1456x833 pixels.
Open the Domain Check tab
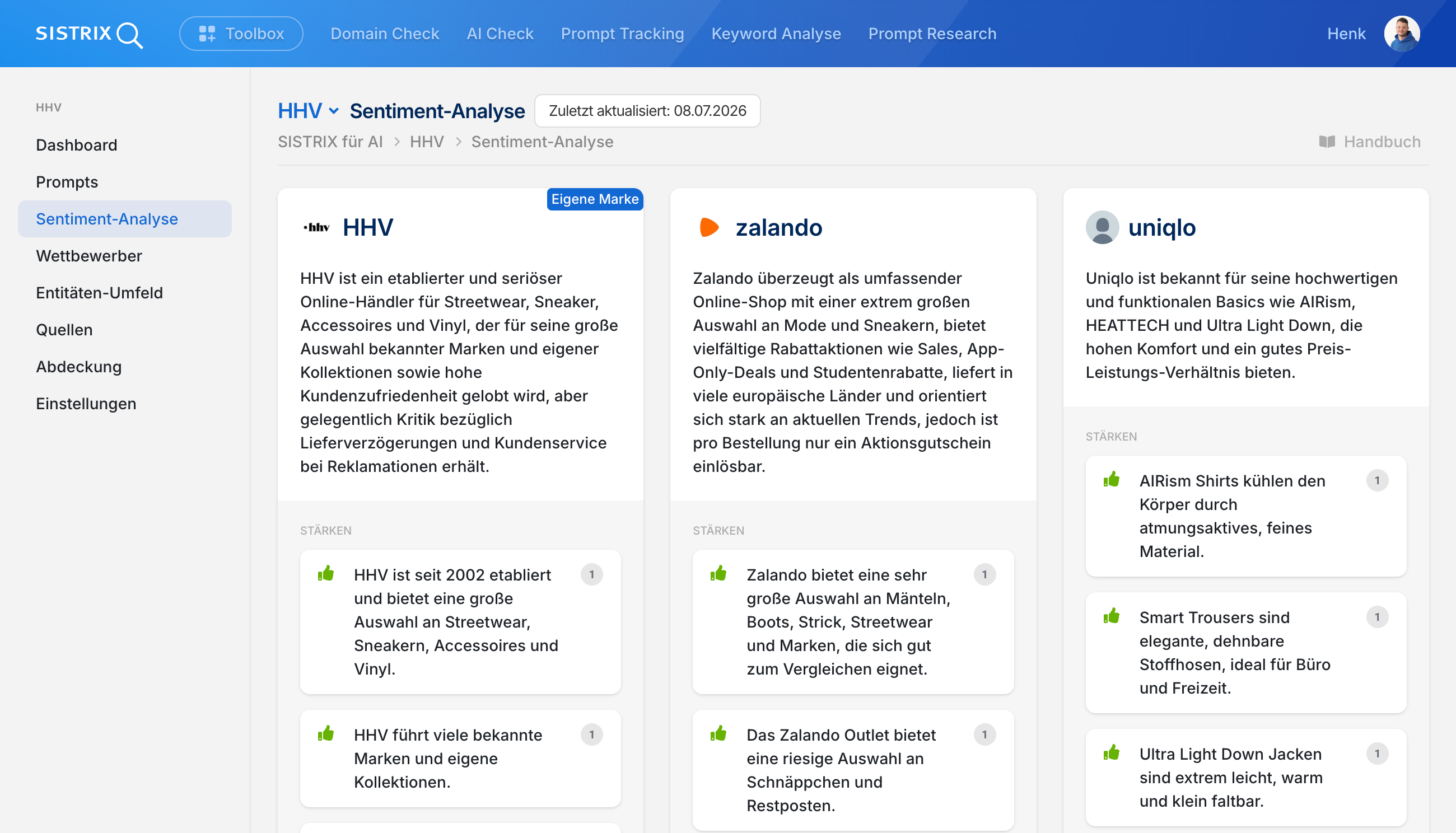(x=385, y=34)
